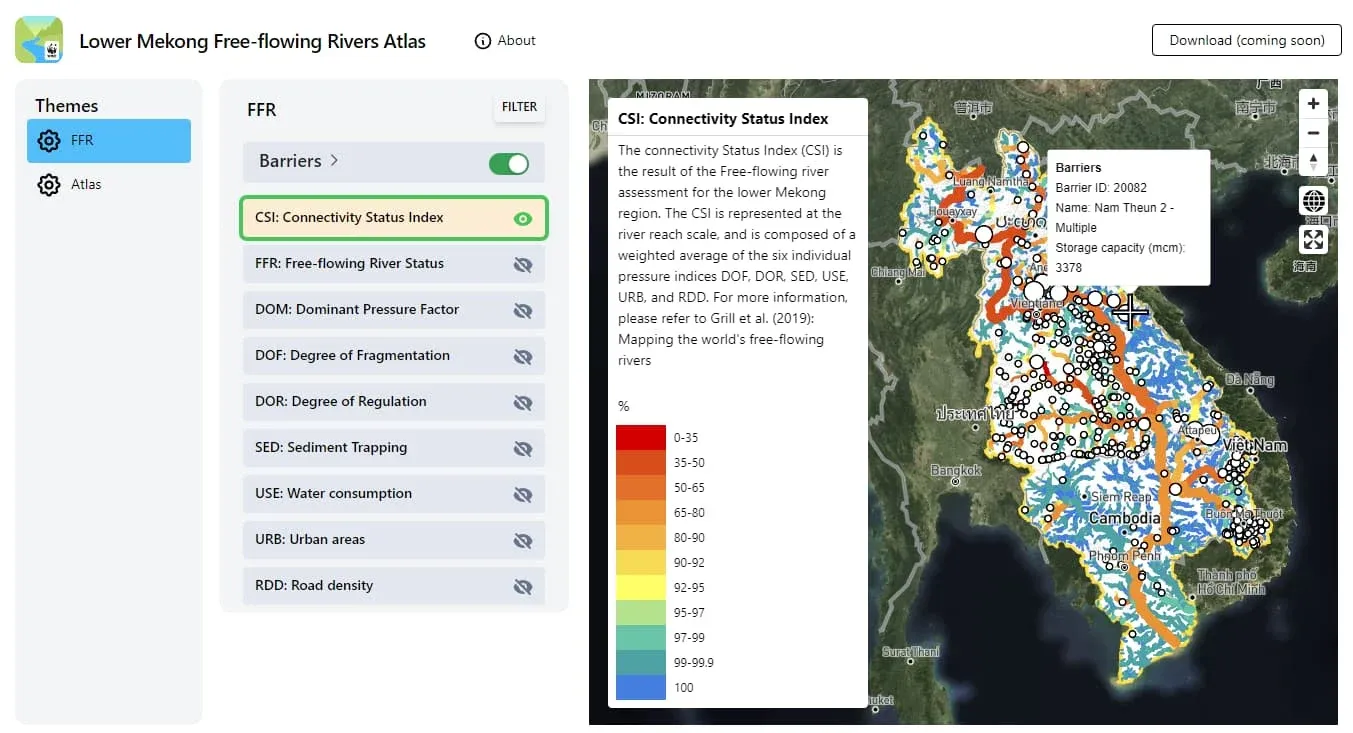
Task: Click the 90-92 legend swatch
Action: pyautogui.click(x=641, y=562)
